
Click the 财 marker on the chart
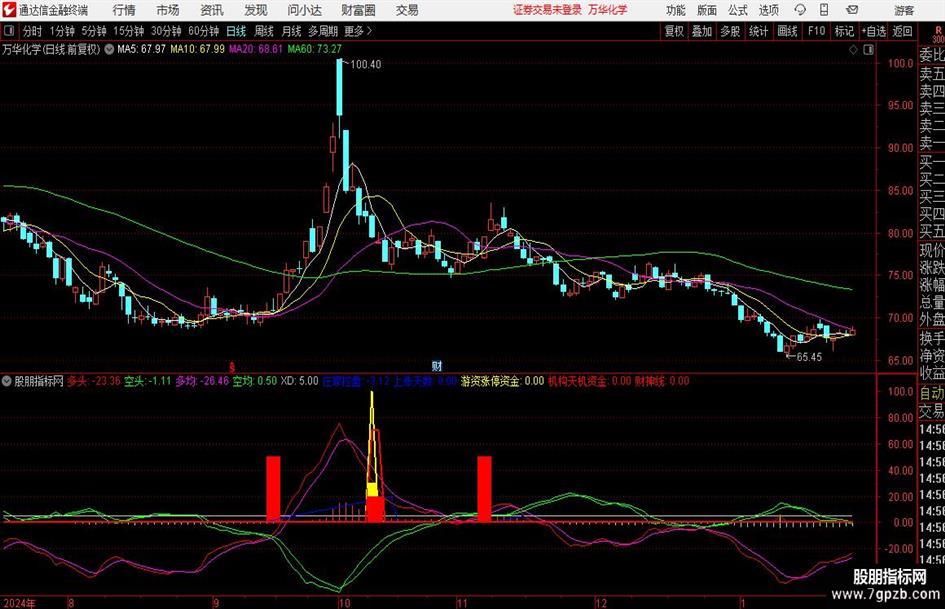click(x=436, y=365)
